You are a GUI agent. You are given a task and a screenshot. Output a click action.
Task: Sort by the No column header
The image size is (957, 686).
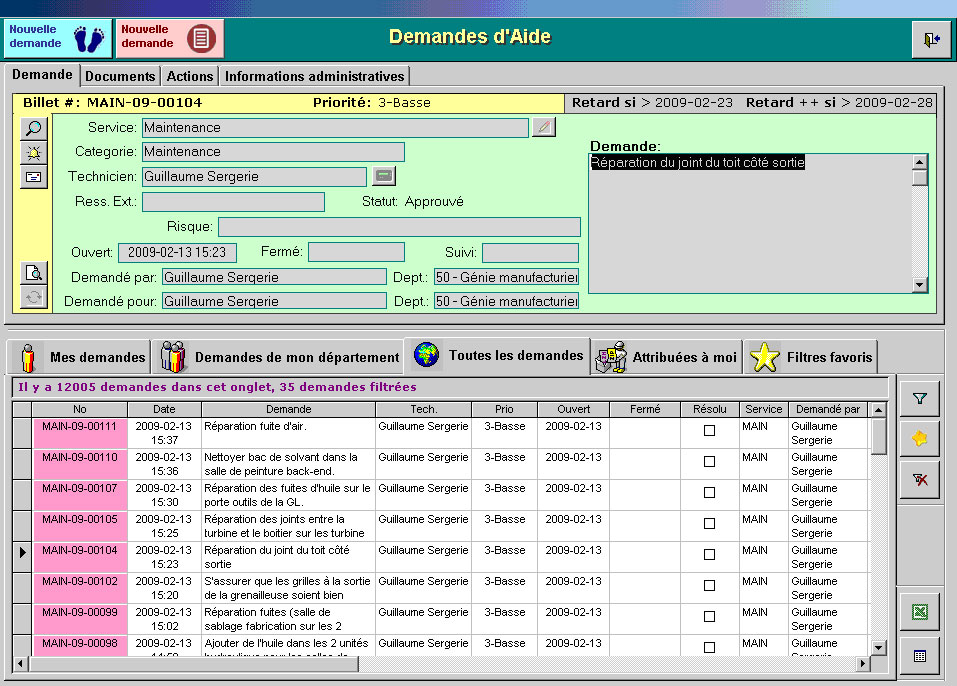tap(79, 409)
